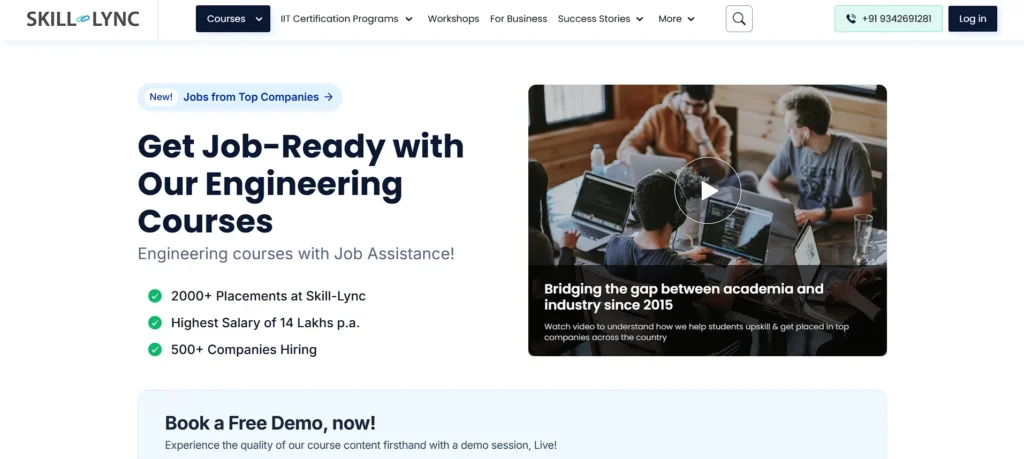The height and width of the screenshot is (459, 1024).
Task: Click Bridging the gap between academia caption
Action: [684, 296]
